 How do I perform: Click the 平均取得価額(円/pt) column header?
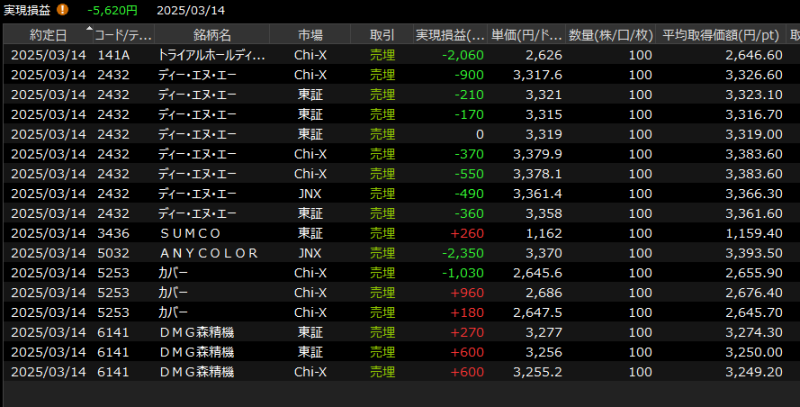coord(721,35)
